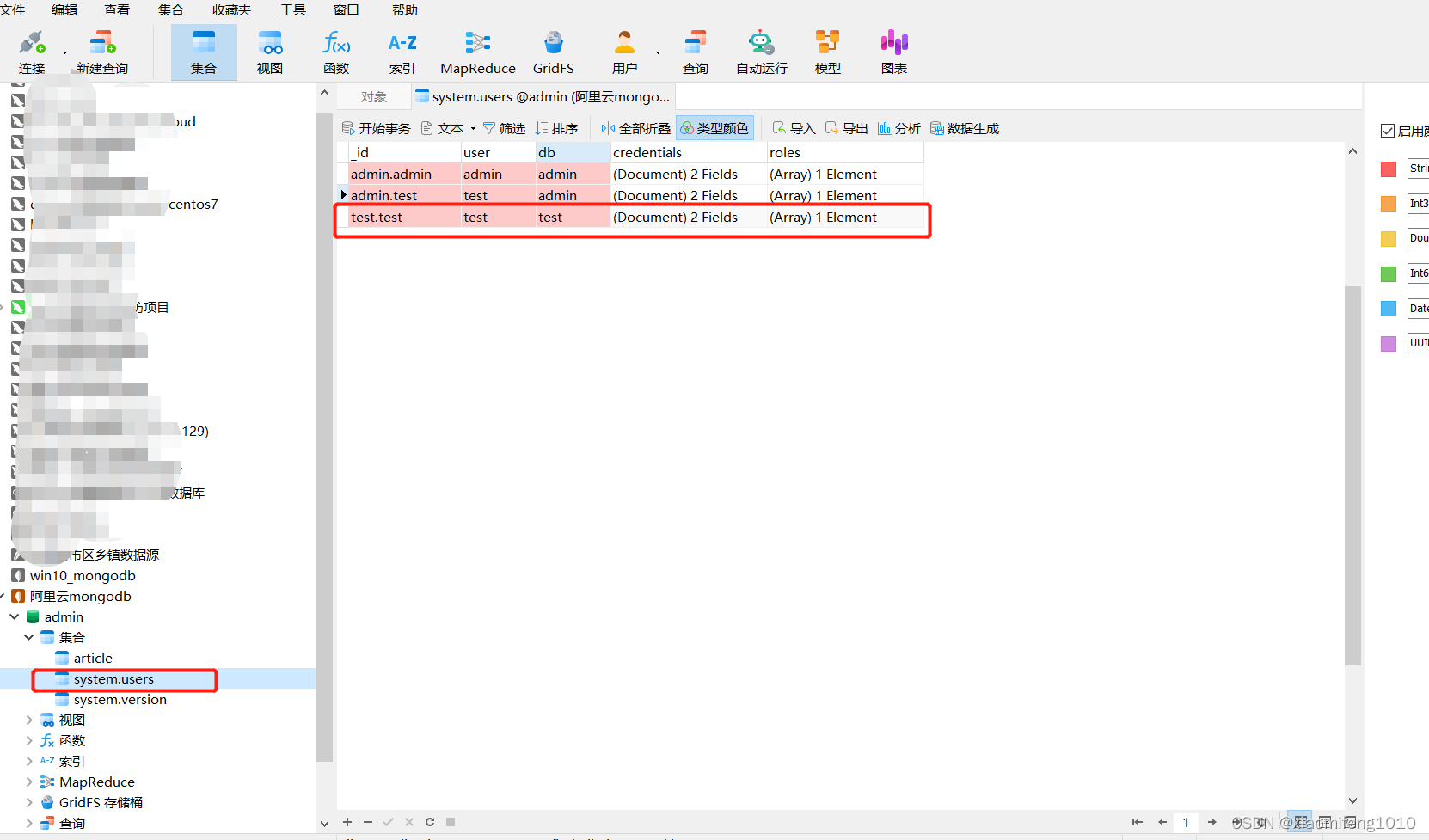
Task: Uncheck the 启用颜色 checkbox
Action: [x=1388, y=130]
